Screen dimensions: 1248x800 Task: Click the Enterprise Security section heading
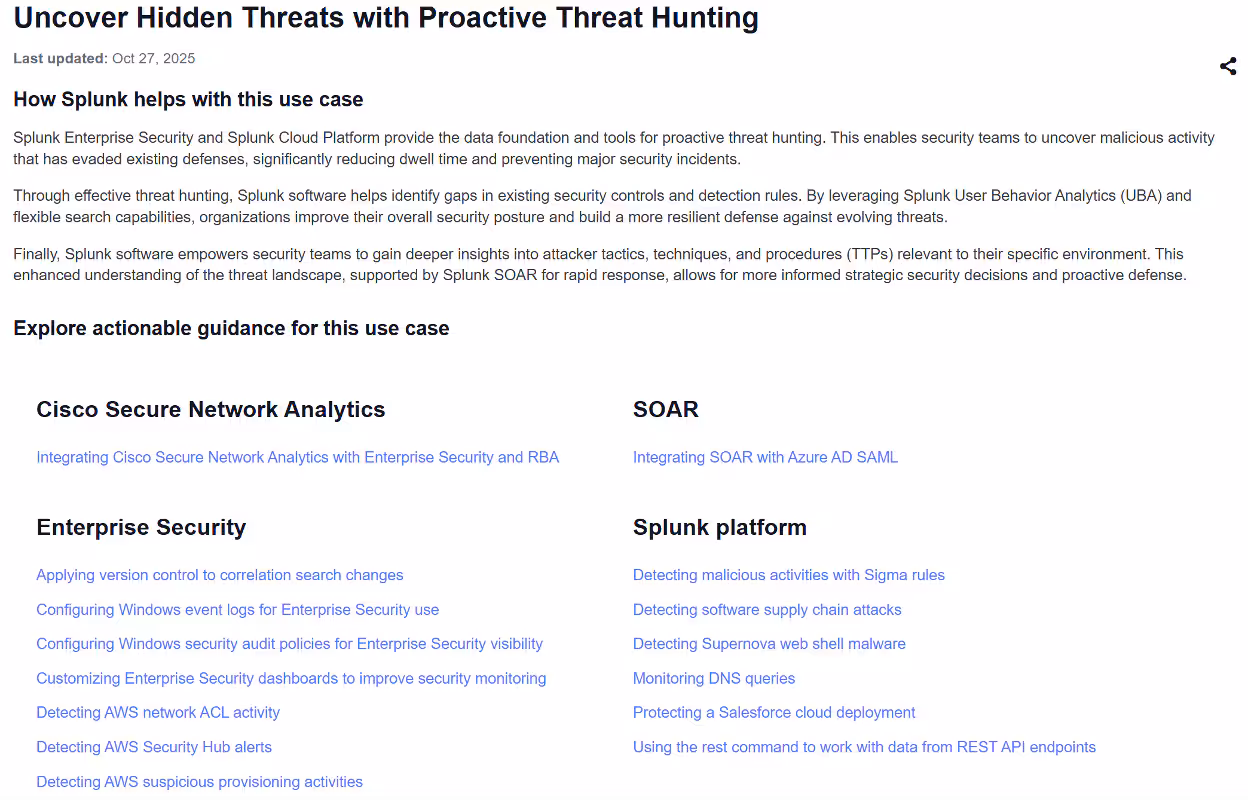[141, 527]
